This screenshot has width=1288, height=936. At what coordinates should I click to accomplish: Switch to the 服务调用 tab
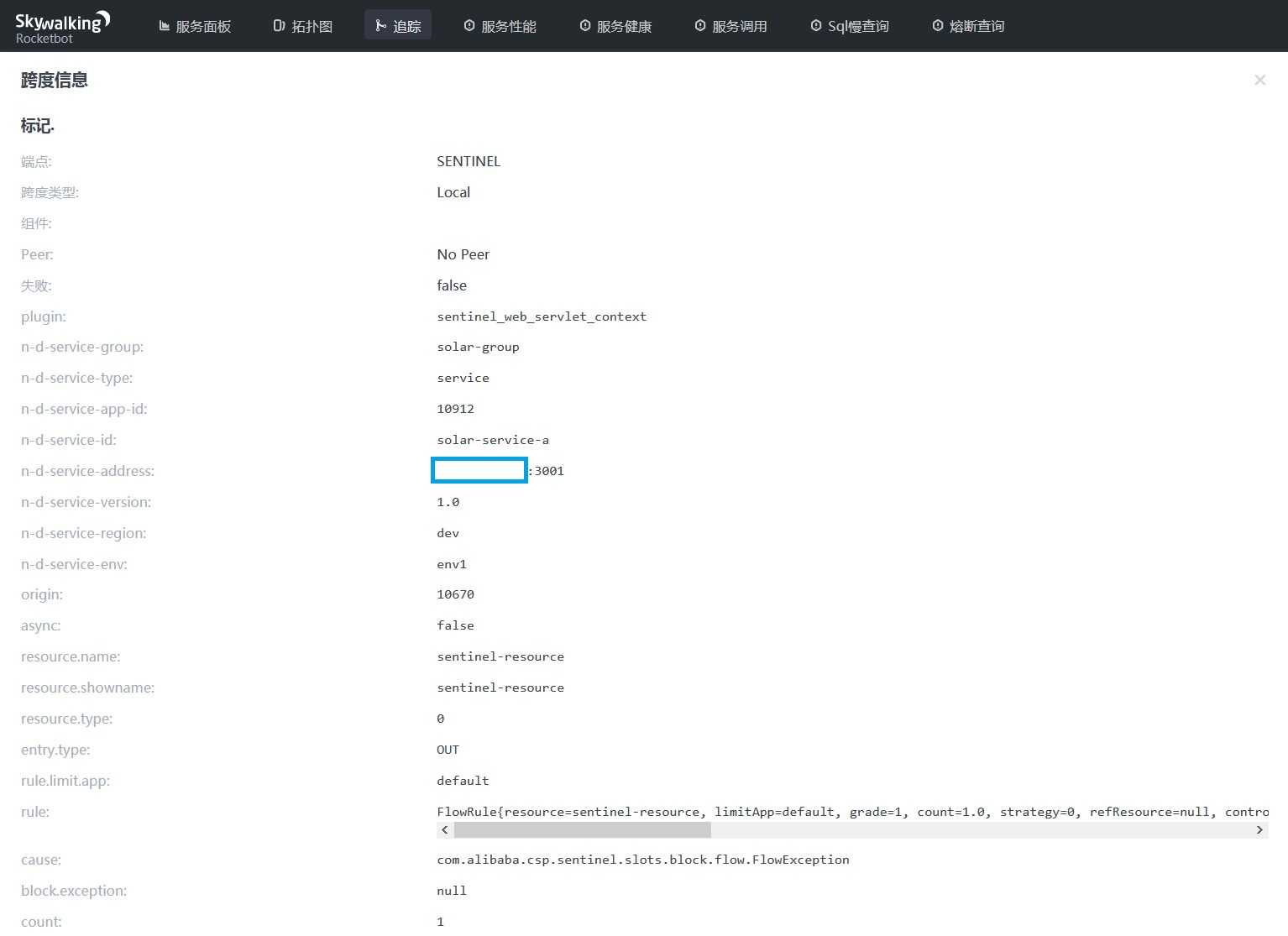click(731, 26)
